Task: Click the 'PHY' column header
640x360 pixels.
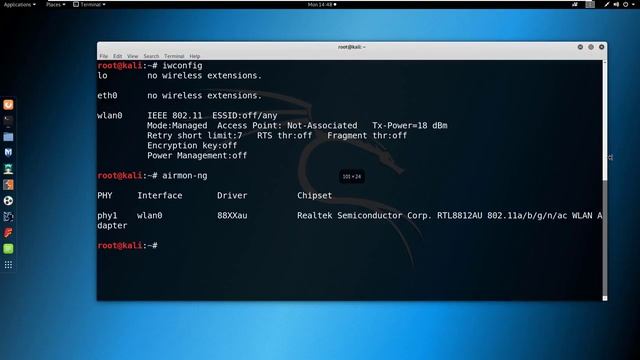Action: click(104, 196)
